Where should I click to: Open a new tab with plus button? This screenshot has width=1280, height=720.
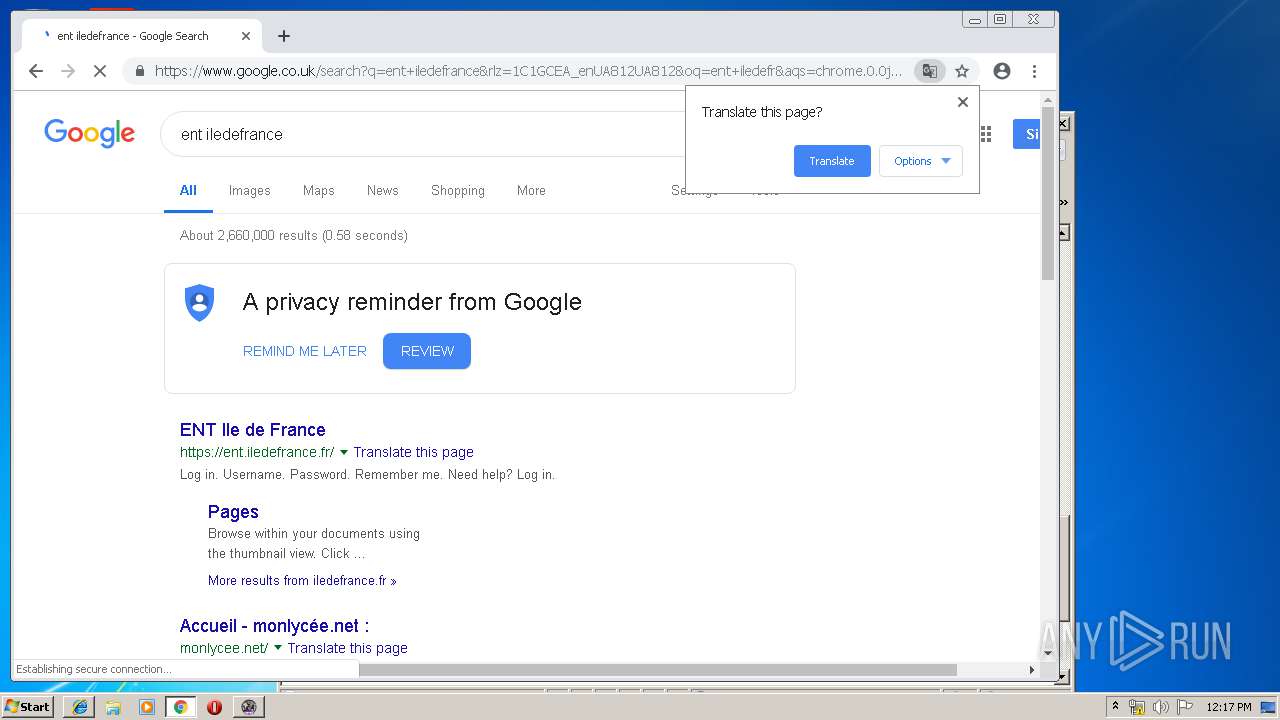click(x=284, y=36)
